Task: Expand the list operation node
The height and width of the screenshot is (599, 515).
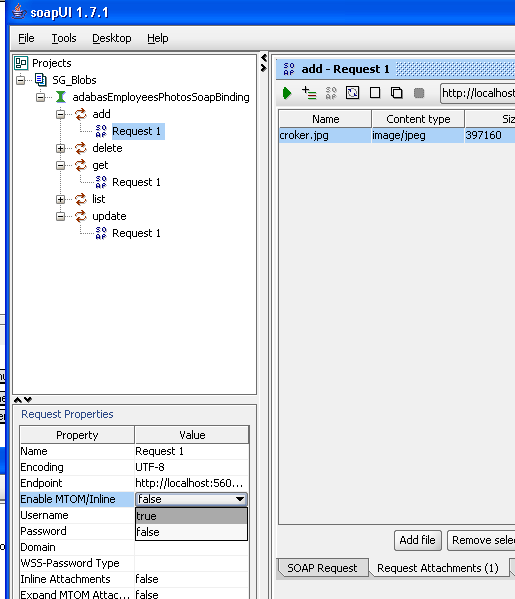Action: (x=60, y=199)
